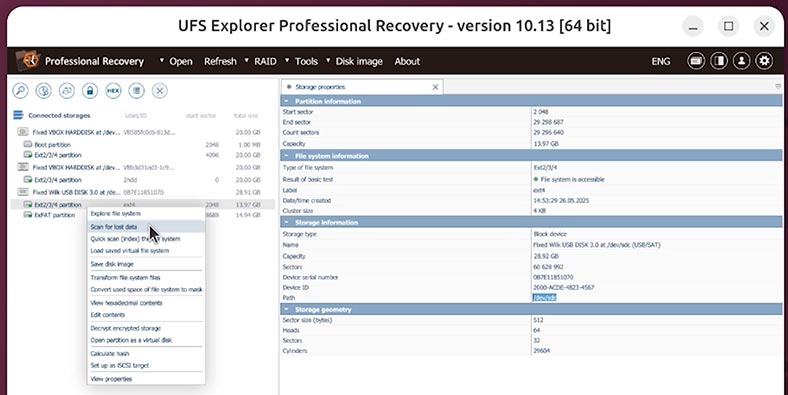
Task: Click the filter icon right of tabs
Action: [778, 87]
